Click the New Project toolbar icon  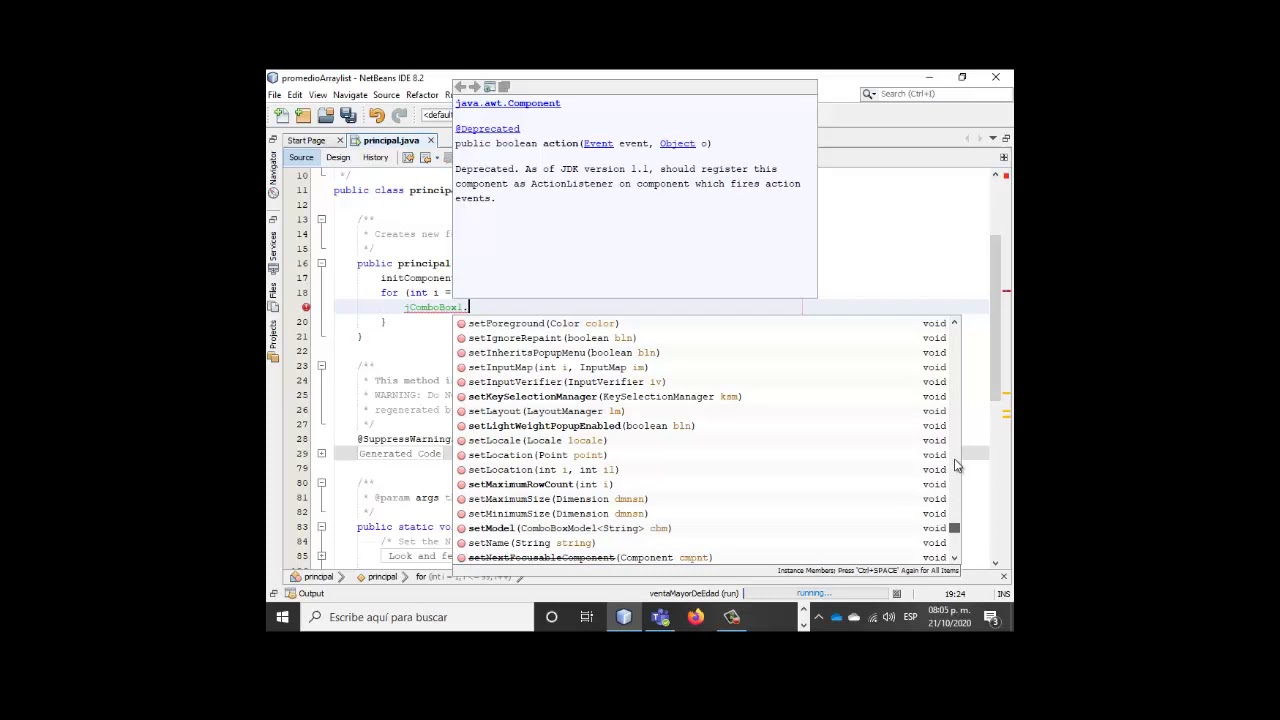pyautogui.click(x=303, y=116)
